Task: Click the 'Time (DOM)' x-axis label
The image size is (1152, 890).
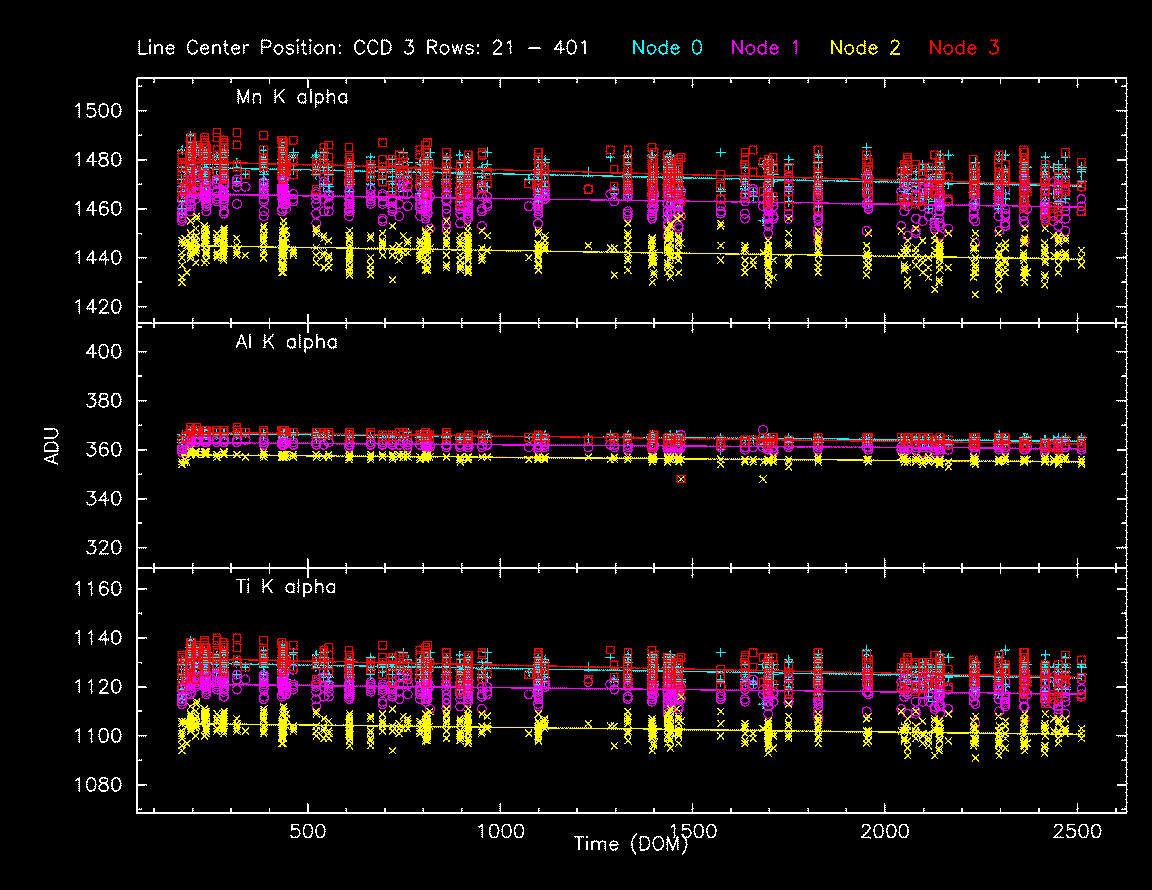Action: point(630,844)
